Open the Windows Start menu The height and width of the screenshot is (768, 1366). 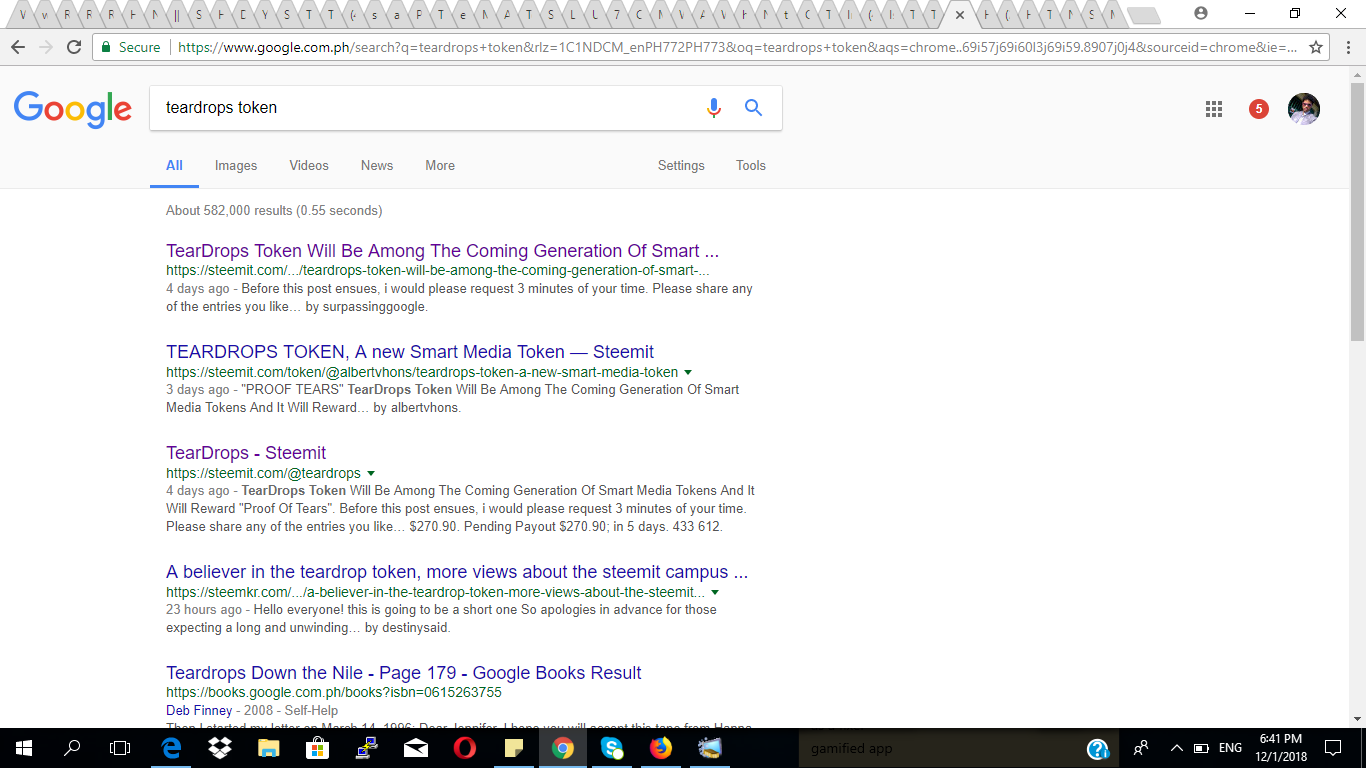point(23,748)
